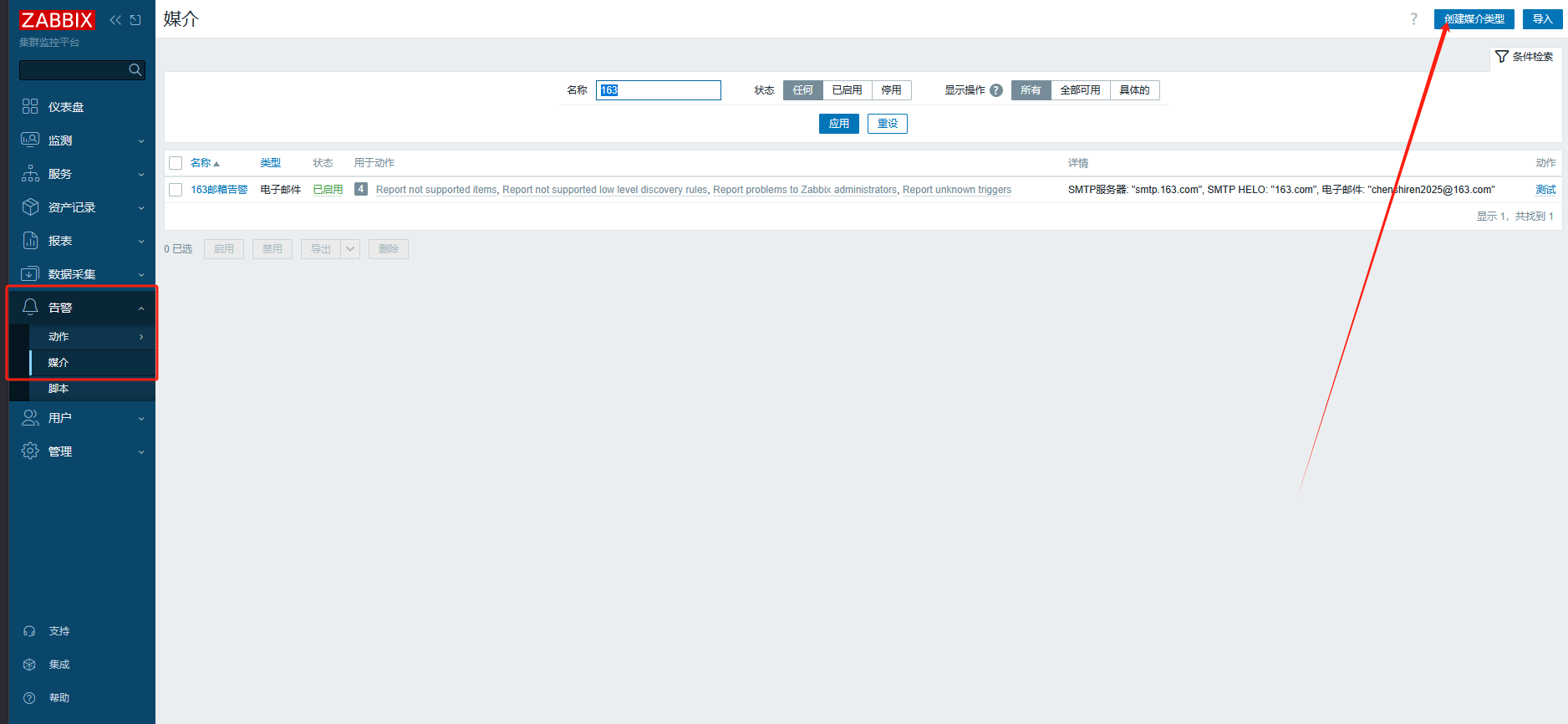Open the 仪表盘 menu item
The image size is (1568, 724).
(x=82, y=107)
